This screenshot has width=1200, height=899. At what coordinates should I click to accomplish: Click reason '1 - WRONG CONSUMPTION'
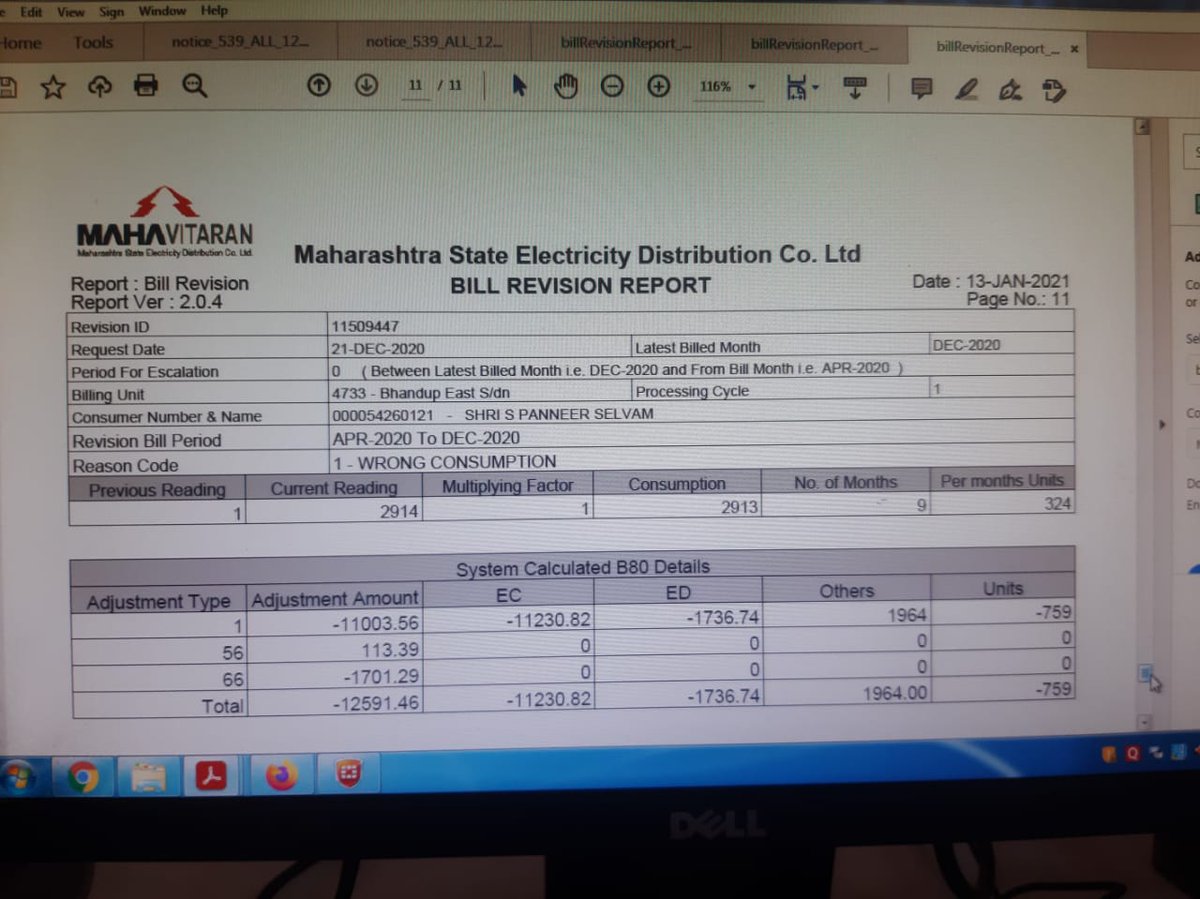[444, 462]
